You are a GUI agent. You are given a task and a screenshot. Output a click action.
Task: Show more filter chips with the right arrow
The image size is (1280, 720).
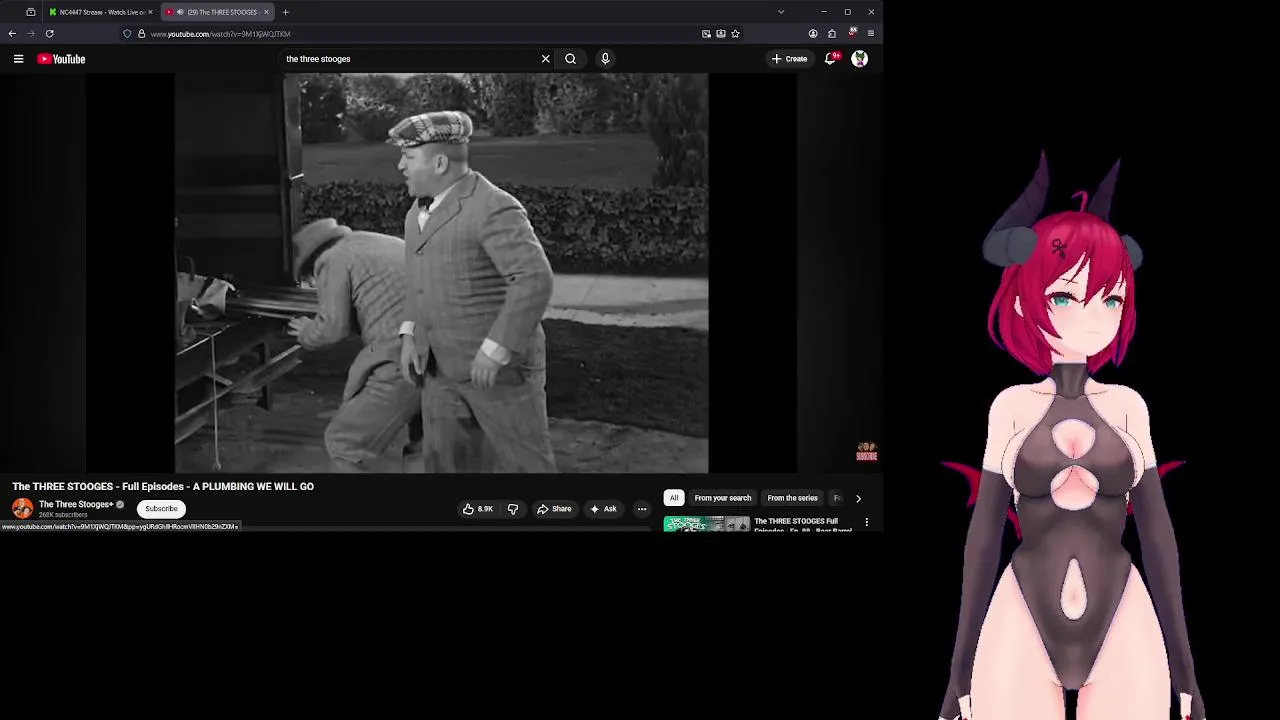tap(858, 498)
